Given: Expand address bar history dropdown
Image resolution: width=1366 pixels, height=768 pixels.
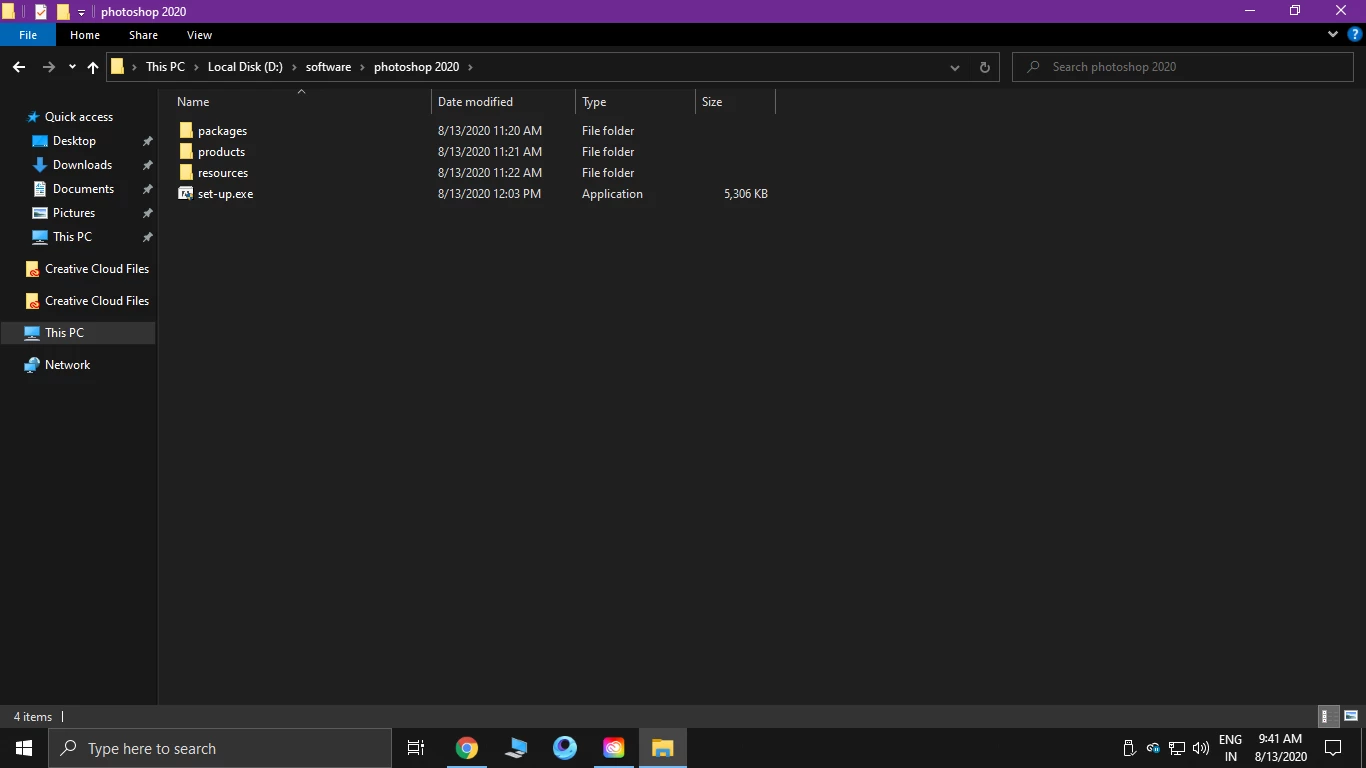Looking at the screenshot, I should 955,67.
